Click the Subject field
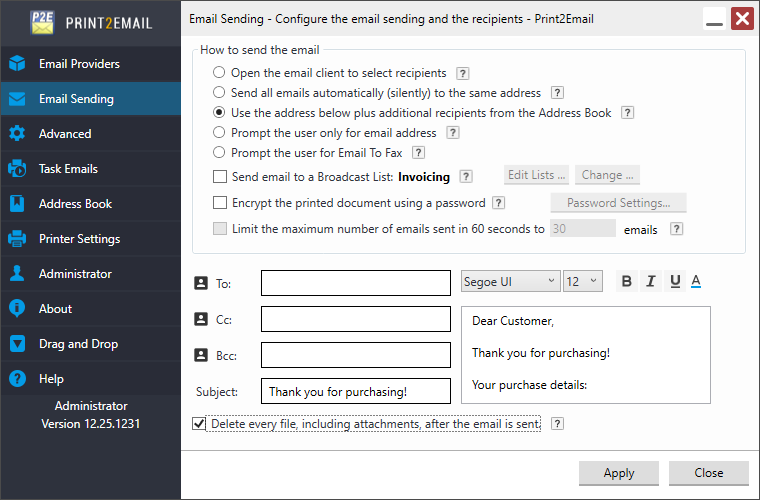The image size is (760, 500). pyautogui.click(x=356, y=391)
